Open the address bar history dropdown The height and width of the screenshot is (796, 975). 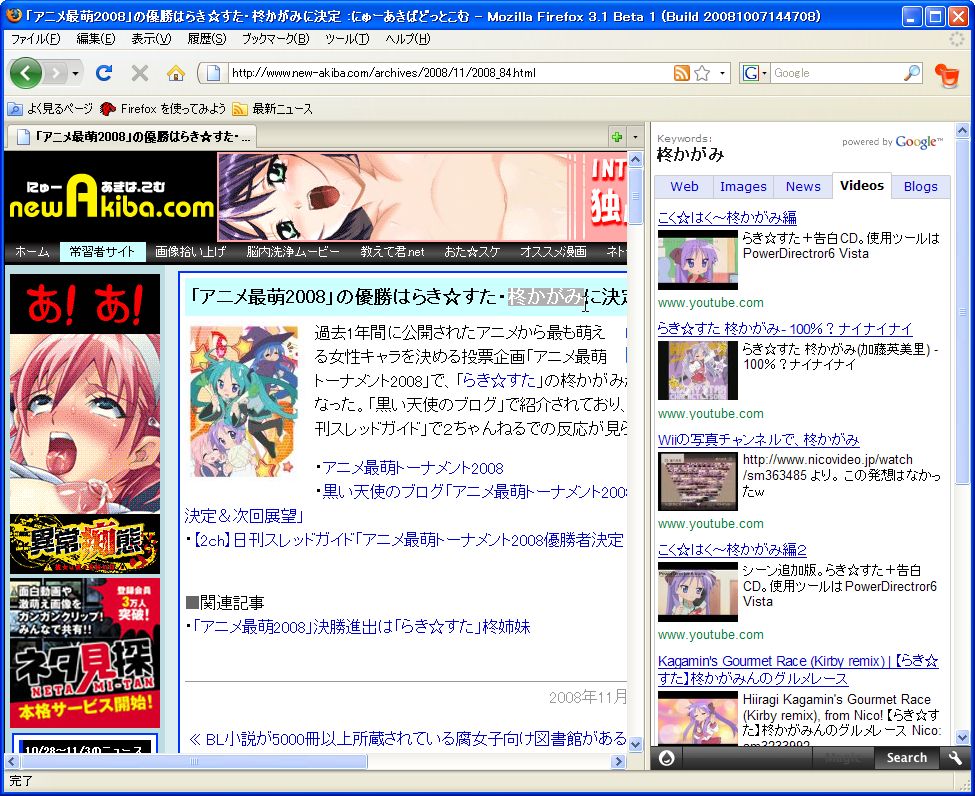tap(722, 73)
